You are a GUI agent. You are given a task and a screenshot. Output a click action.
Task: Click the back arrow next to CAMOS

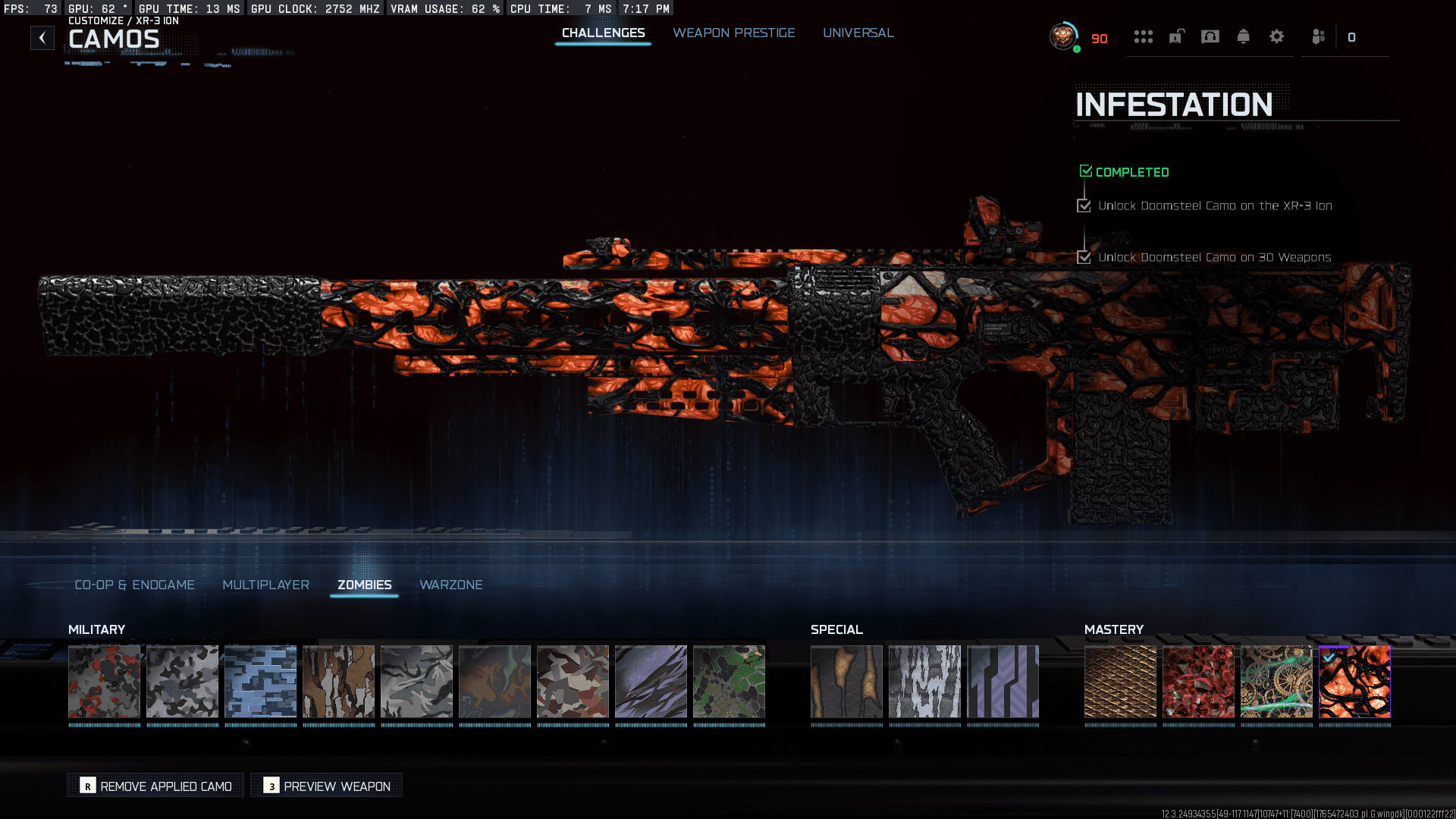pyautogui.click(x=42, y=38)
